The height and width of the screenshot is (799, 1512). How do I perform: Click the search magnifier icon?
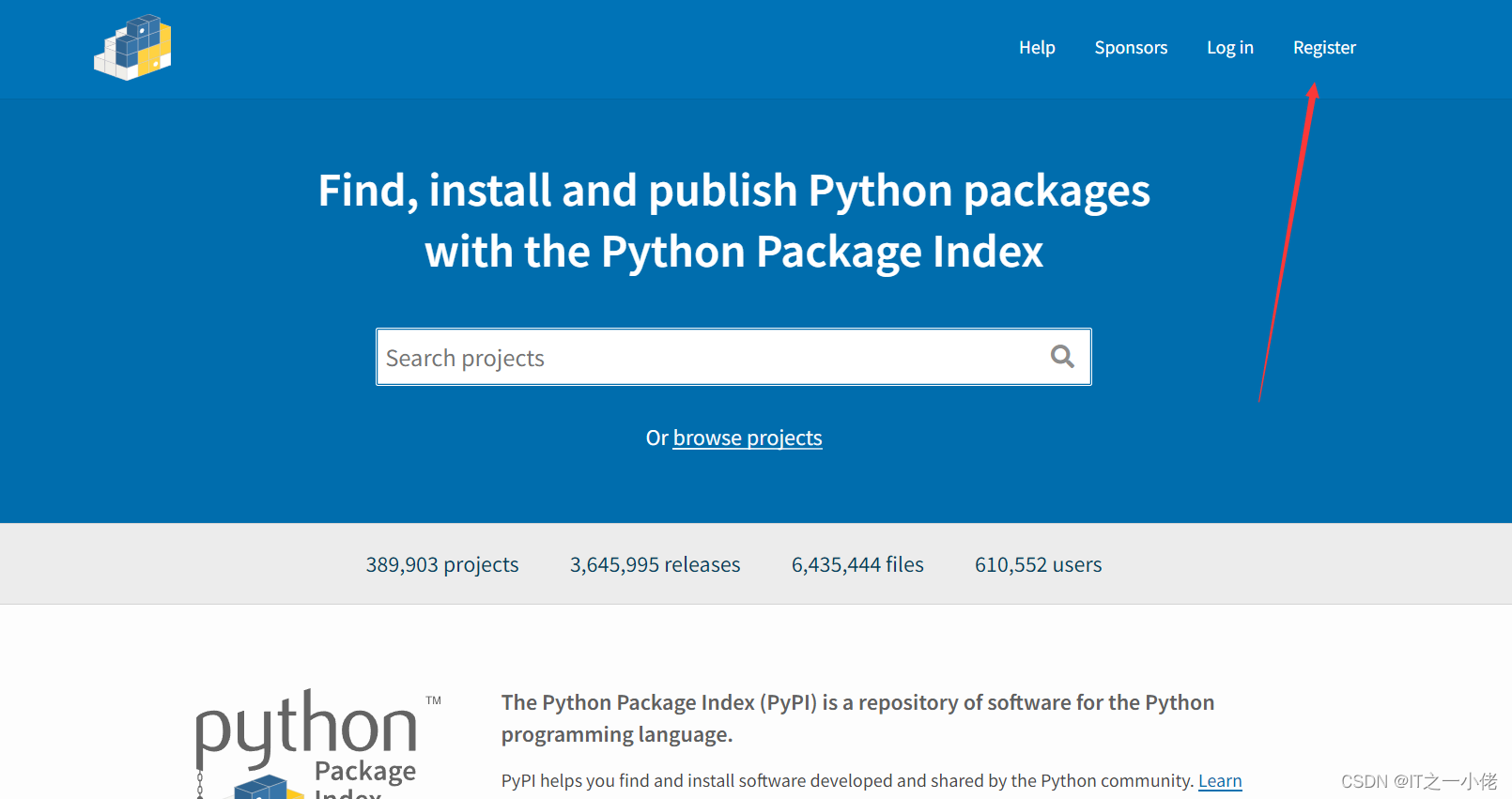[1062, 357]
